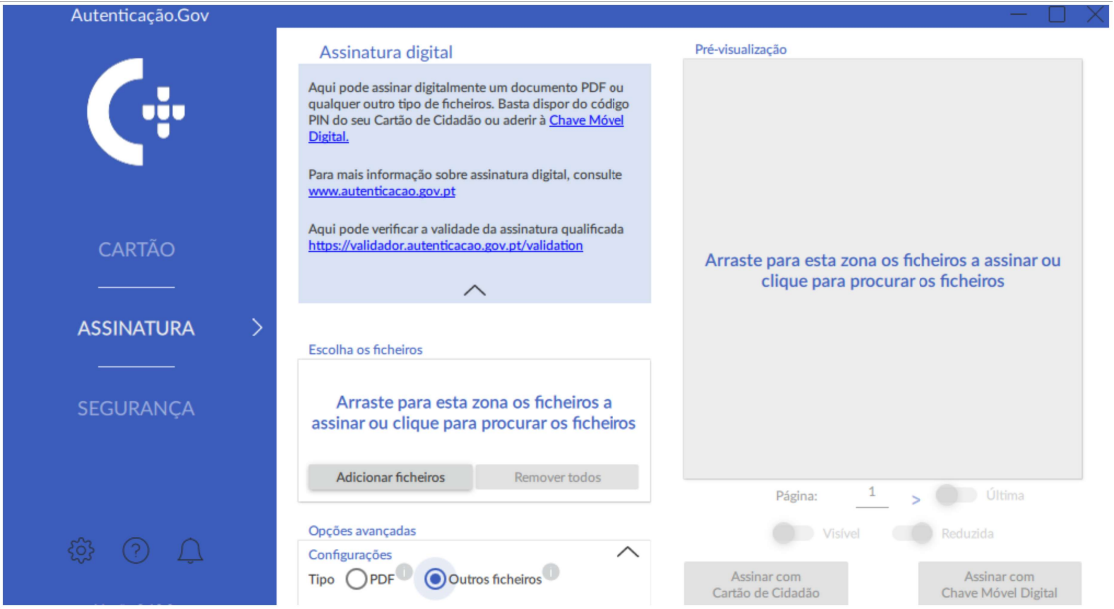Collapse the Assinatura digital info panel

474,290
